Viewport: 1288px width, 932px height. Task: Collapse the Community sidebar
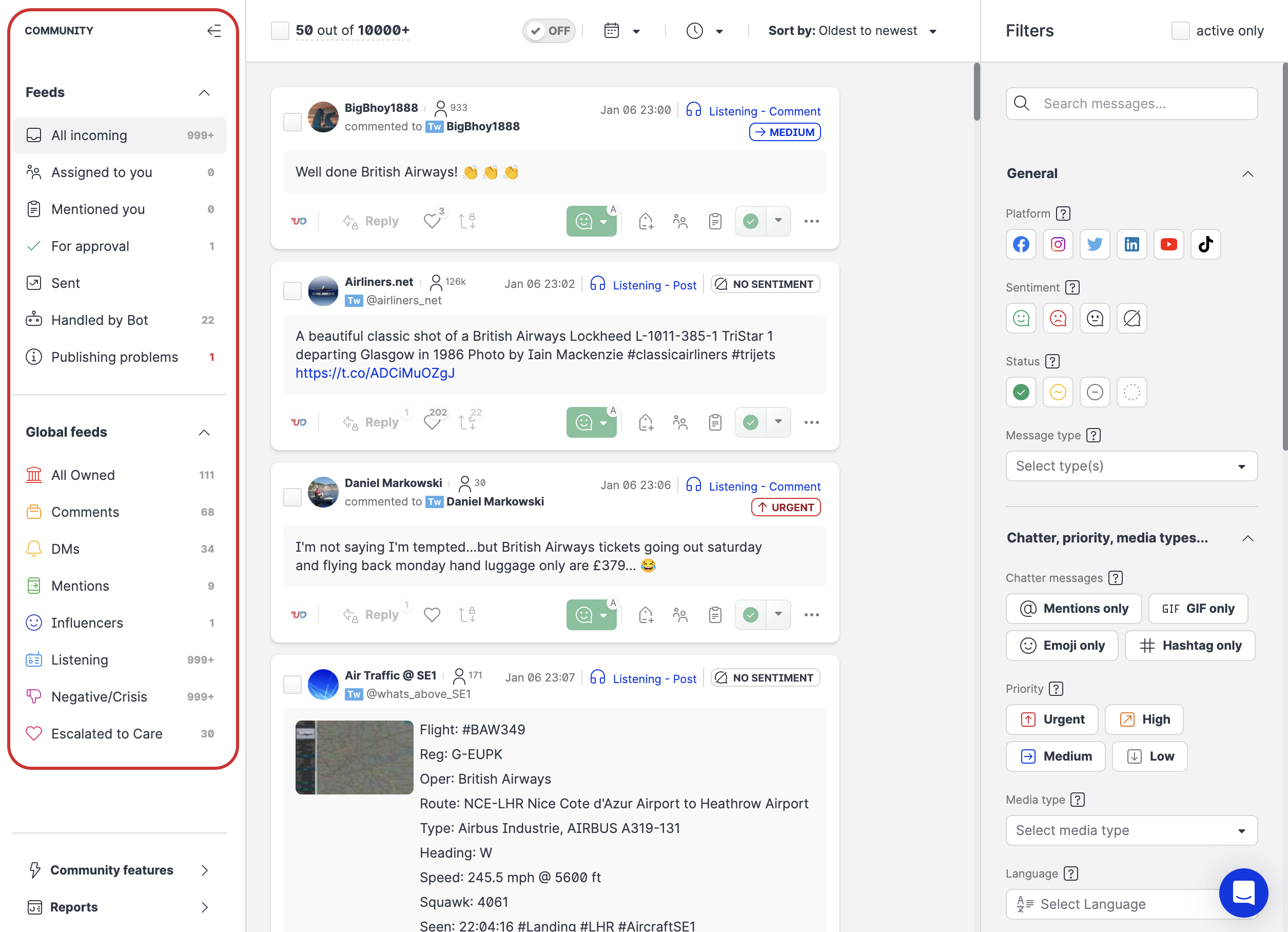pos(214,31)
